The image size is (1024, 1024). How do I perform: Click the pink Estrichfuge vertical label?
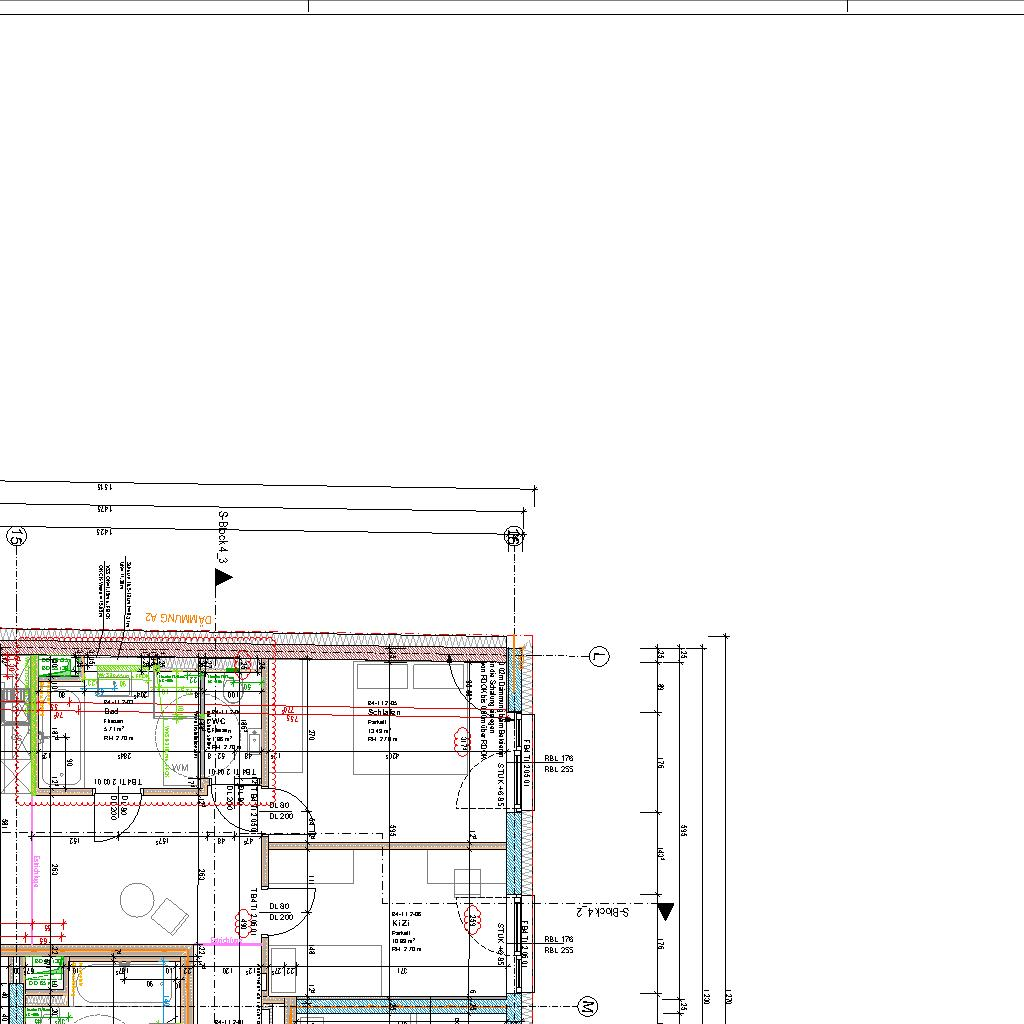pyautogui.click(x=37, y=871)
